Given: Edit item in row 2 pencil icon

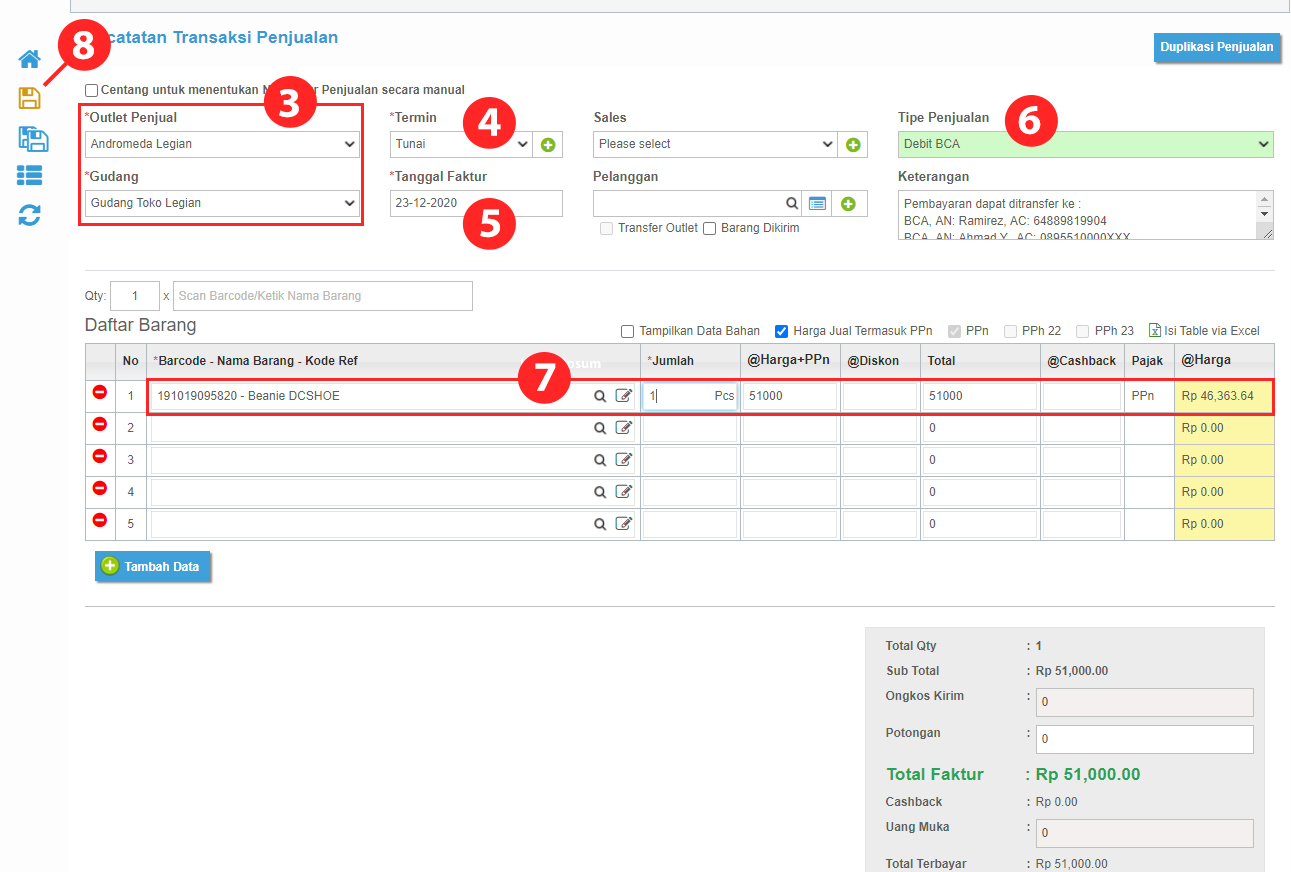Looking at the screenshot, I should (x=624, y=428).
